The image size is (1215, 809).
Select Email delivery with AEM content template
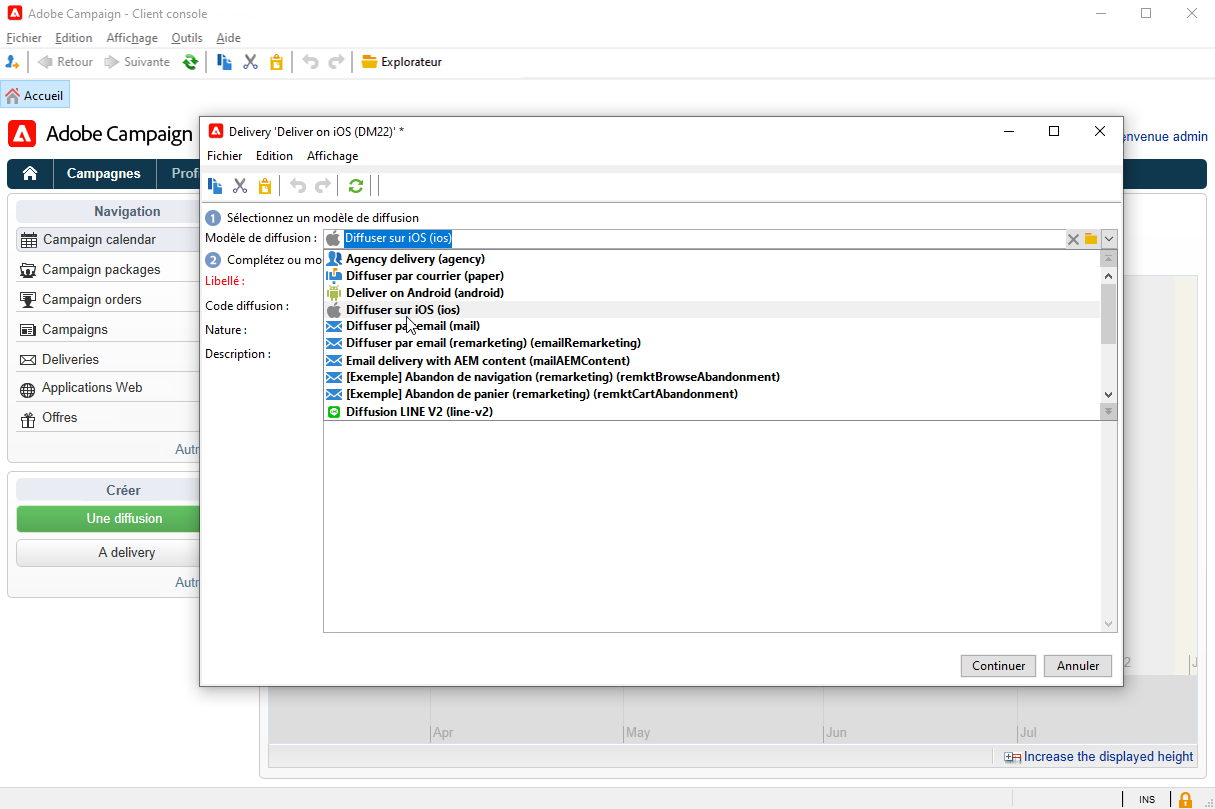(x=711, y=360)
